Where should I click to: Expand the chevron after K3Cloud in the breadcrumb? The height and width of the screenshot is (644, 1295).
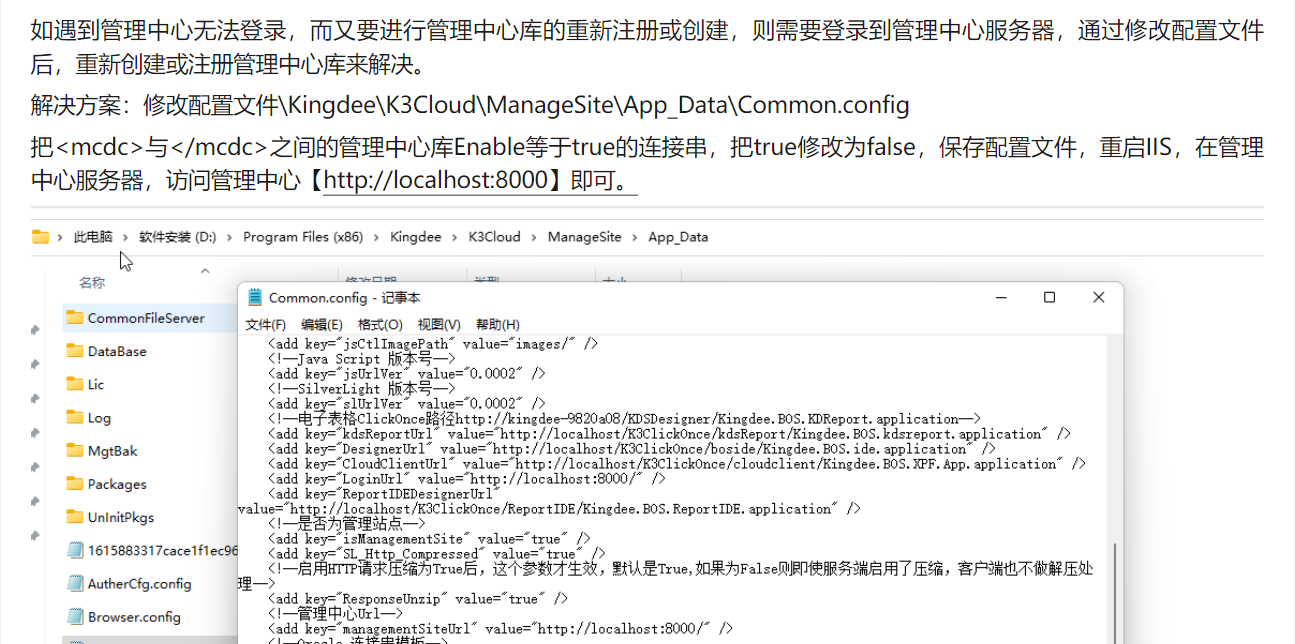(x=534, y=237)
